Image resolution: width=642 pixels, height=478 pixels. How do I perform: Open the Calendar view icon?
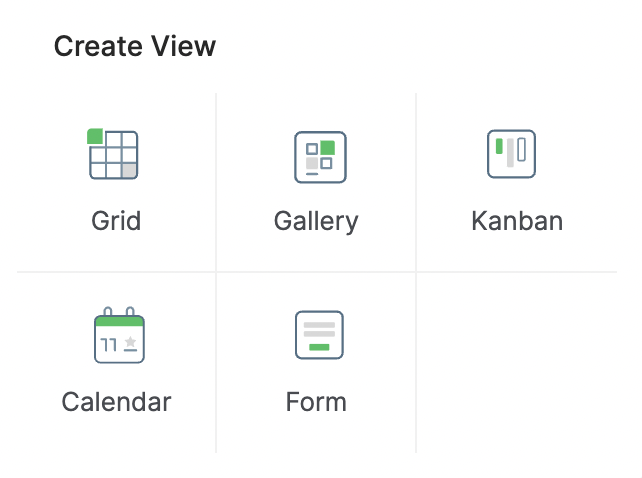pos(119,337)
